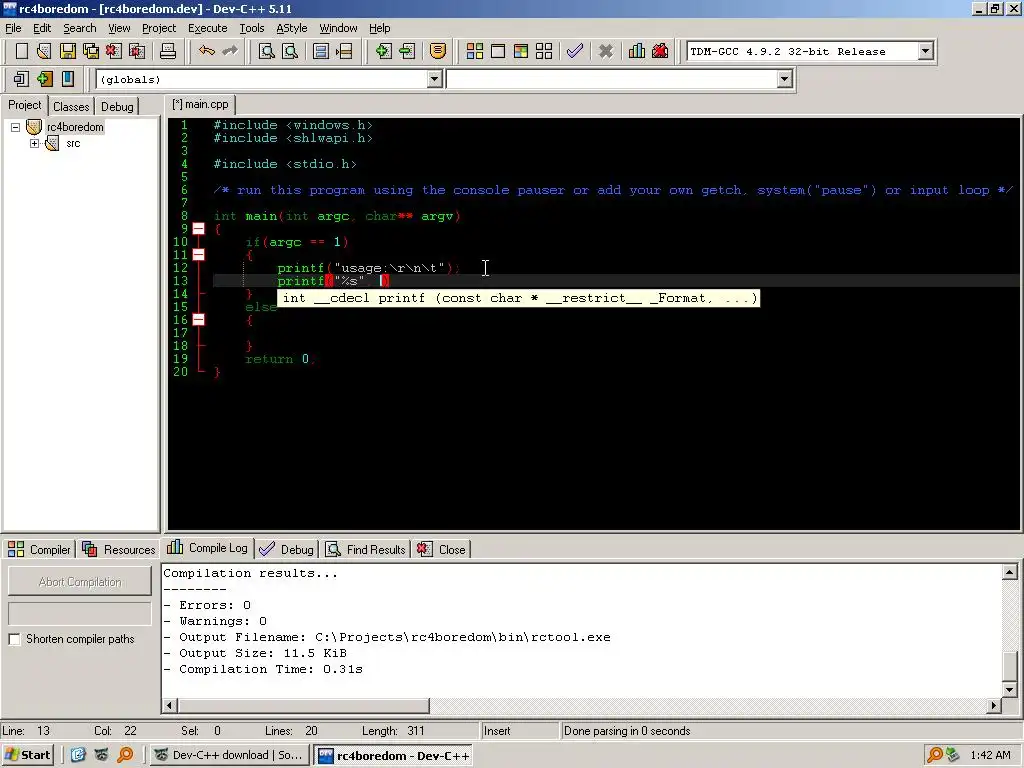Click the New file toolbar icon
Screen dimensions: 1024x768
[21, 51]
